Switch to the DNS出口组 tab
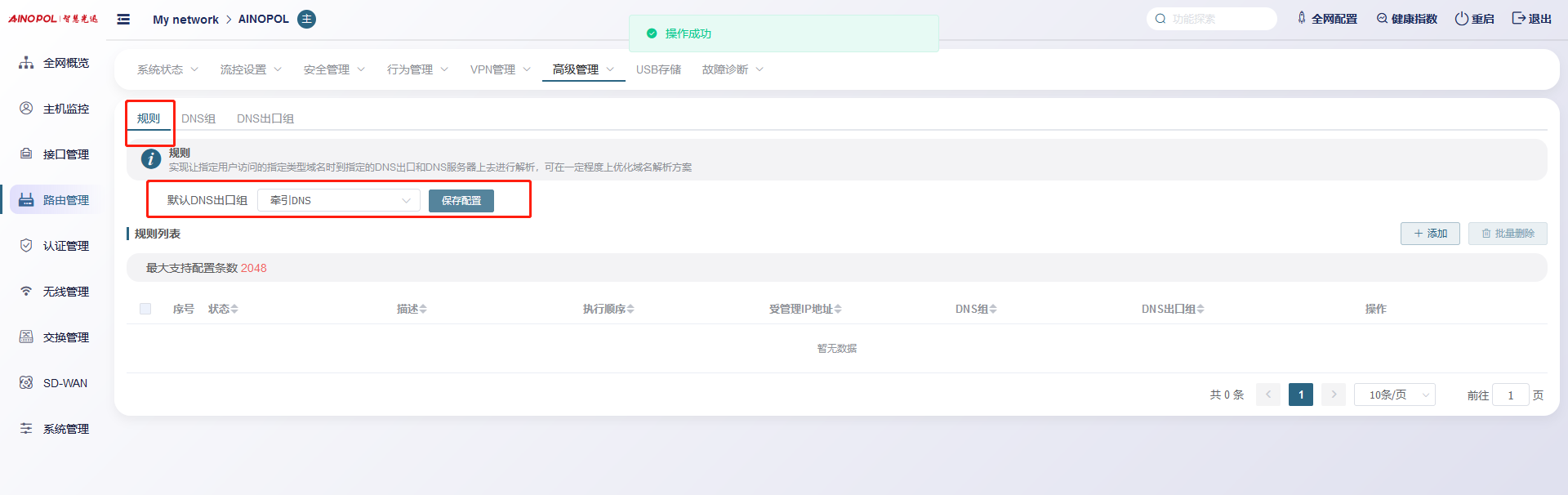Image resolution: width=1568 pixels, height=495 pixels. (265, 118)
